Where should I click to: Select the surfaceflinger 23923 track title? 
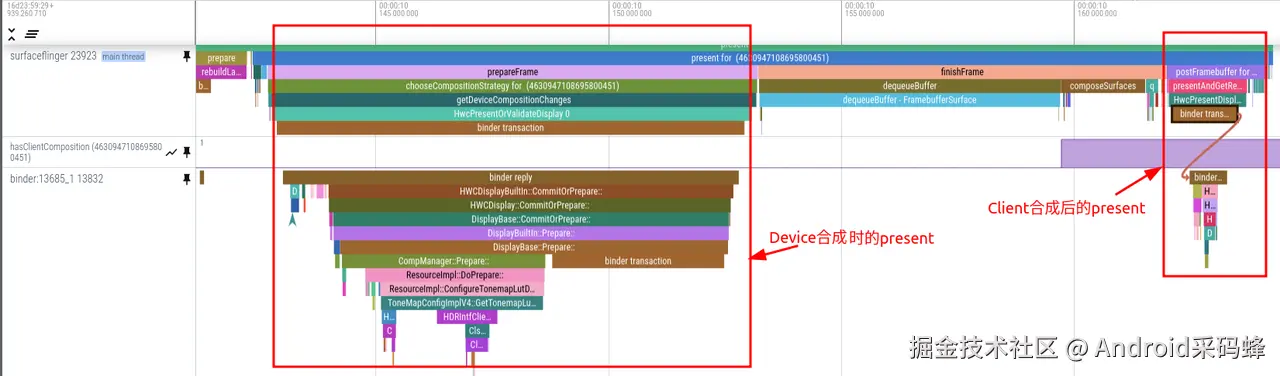click(53, 57)
